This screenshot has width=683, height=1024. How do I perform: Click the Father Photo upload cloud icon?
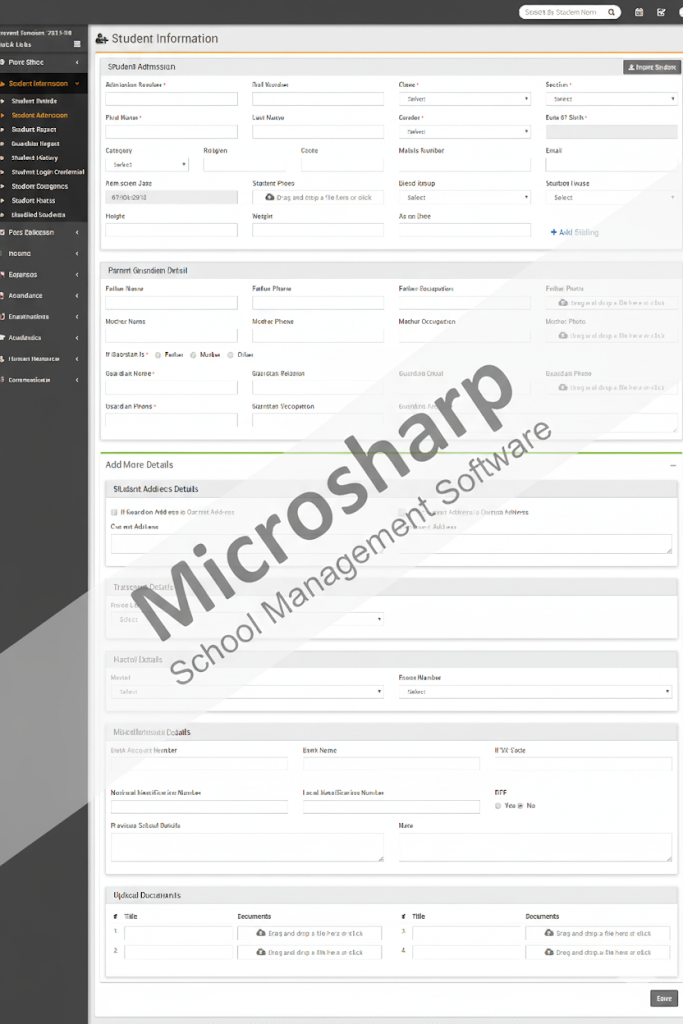point(563,302)
